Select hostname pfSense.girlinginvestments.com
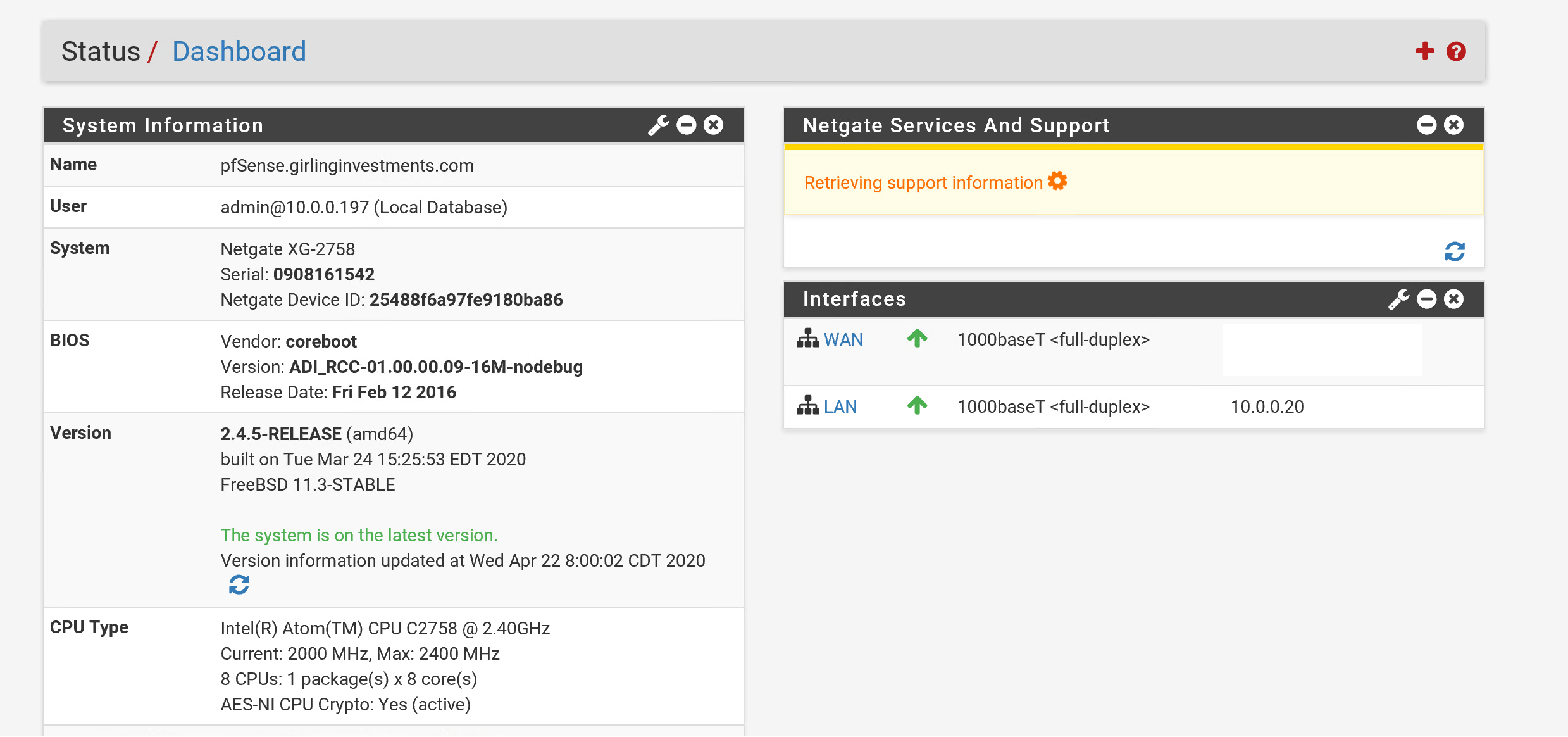1568x737 pixels. (x=347, y=165)
